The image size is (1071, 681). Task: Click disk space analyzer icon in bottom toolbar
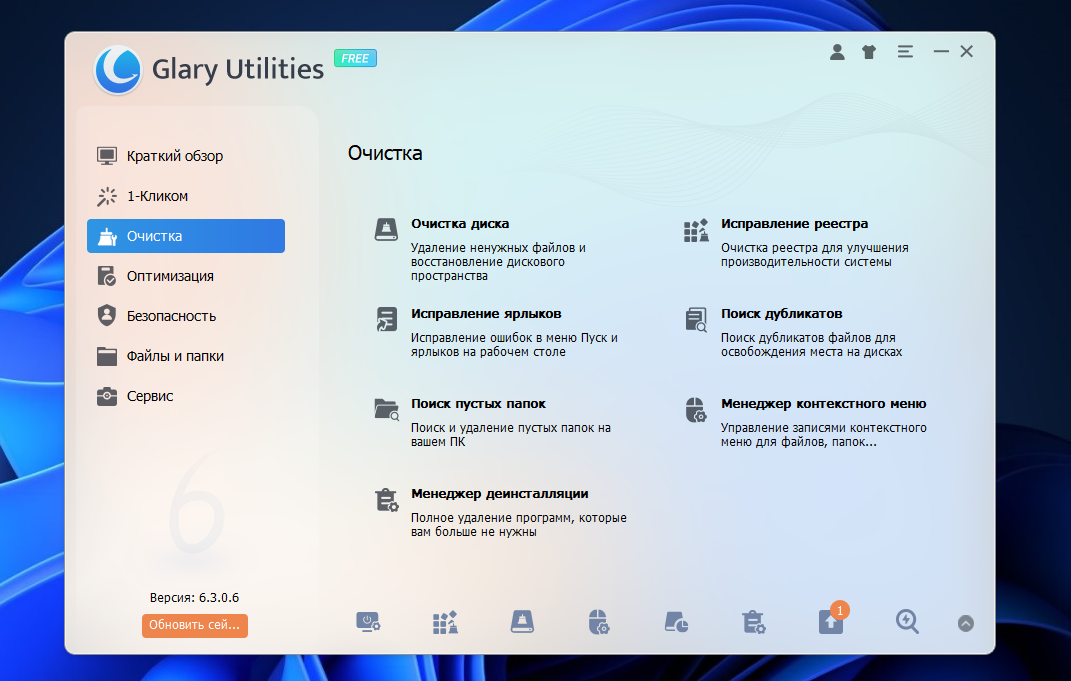tap(676, 622)
